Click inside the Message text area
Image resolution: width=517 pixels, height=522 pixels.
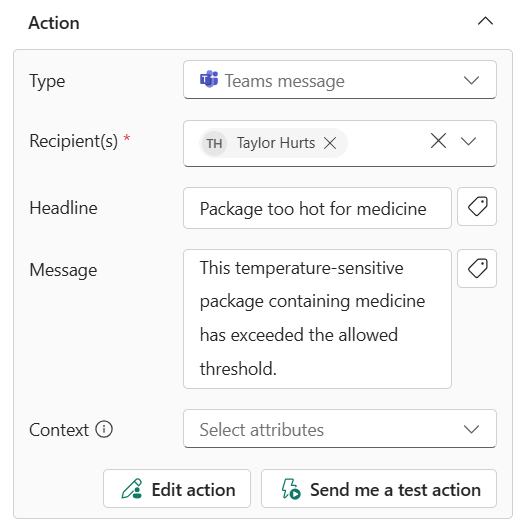tap(317, 319)
